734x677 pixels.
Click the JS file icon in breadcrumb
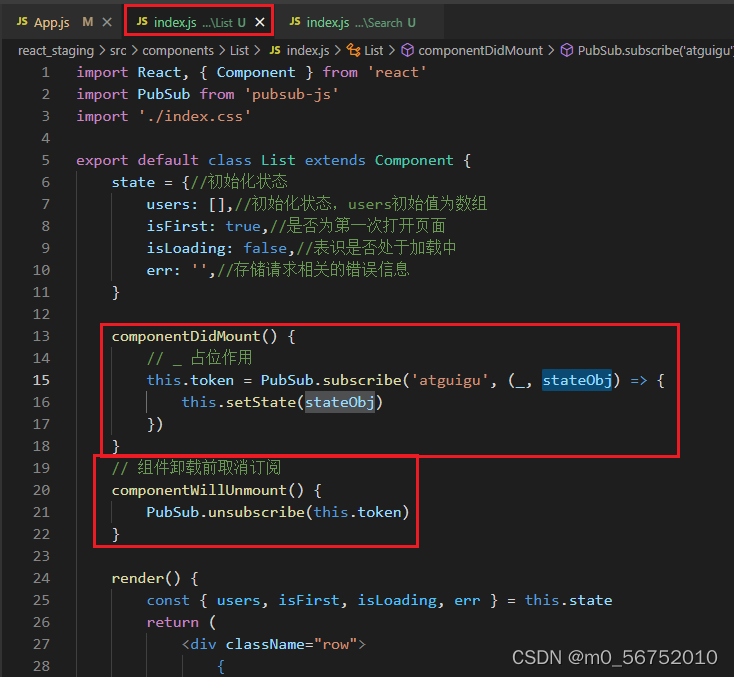click(x=275, y=50)
